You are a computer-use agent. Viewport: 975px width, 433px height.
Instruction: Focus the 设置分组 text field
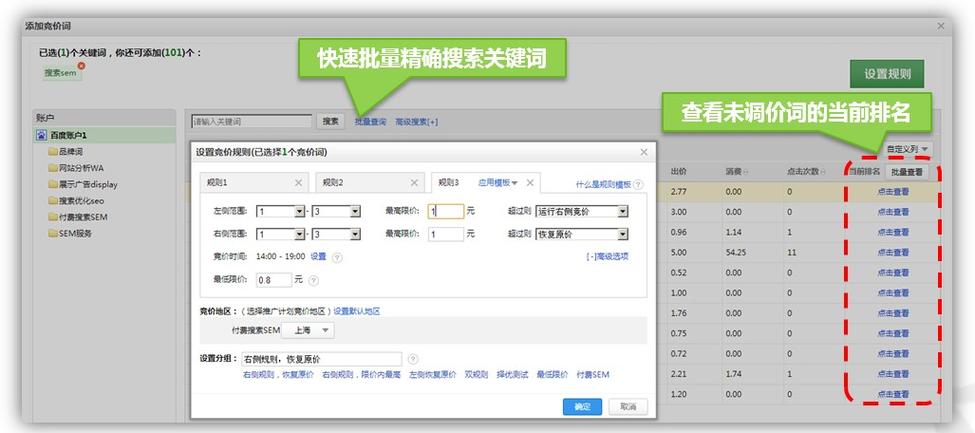321,359
